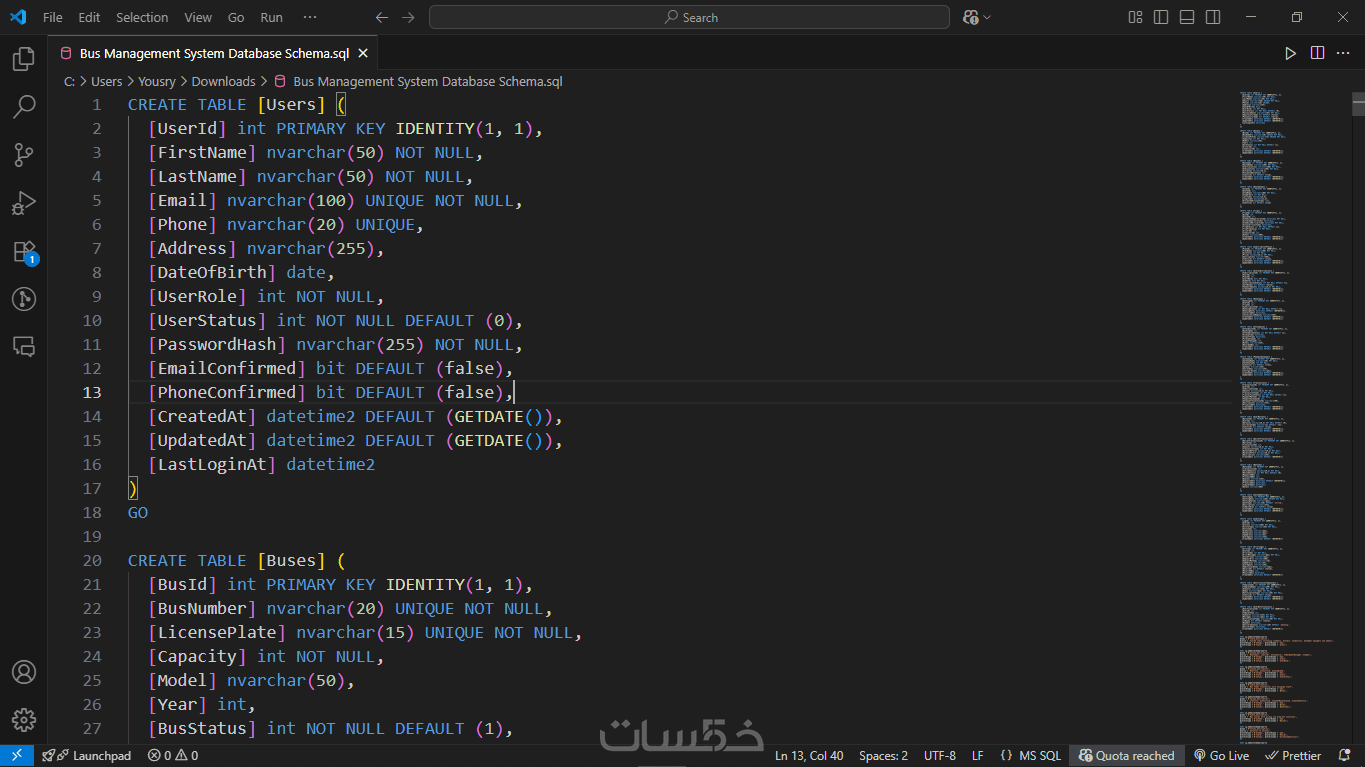
Task: Close the Bus Management System Schema tab
Action: click(x=363, y=54)
